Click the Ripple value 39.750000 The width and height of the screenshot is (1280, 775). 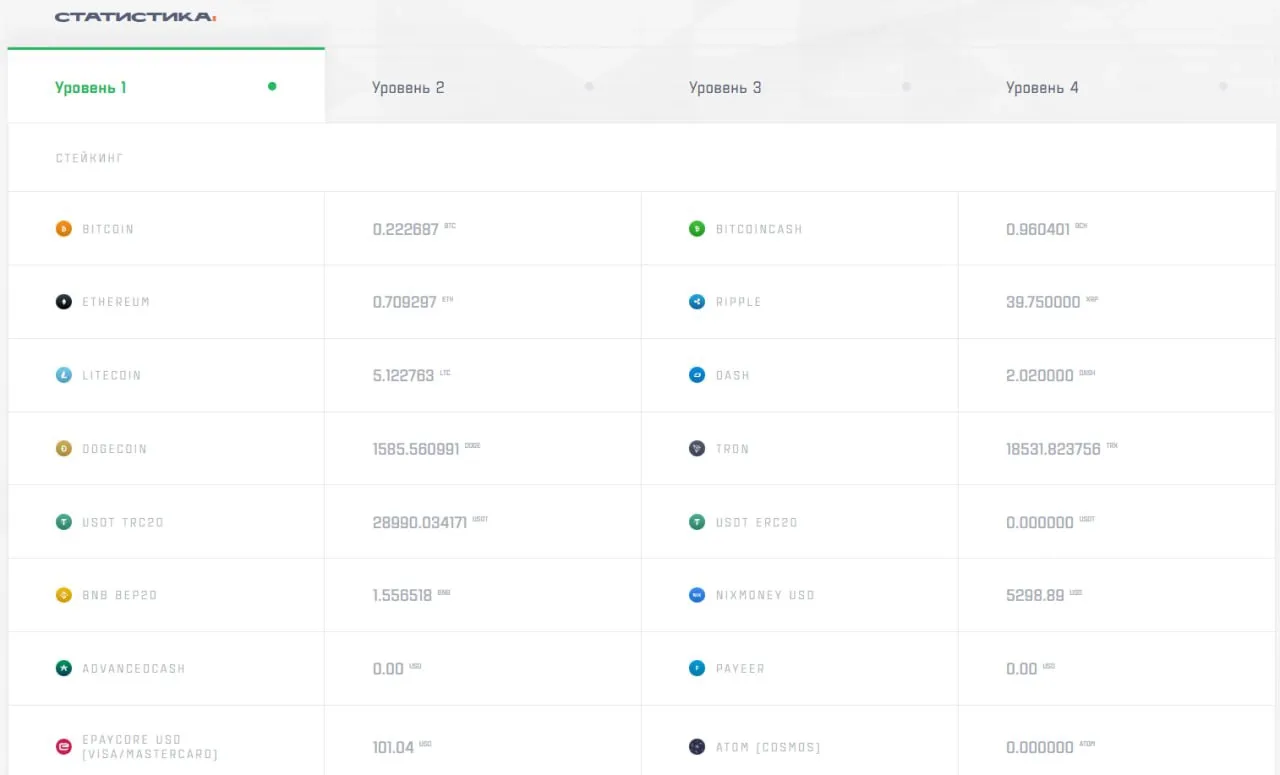click(x=1043, y=302)
